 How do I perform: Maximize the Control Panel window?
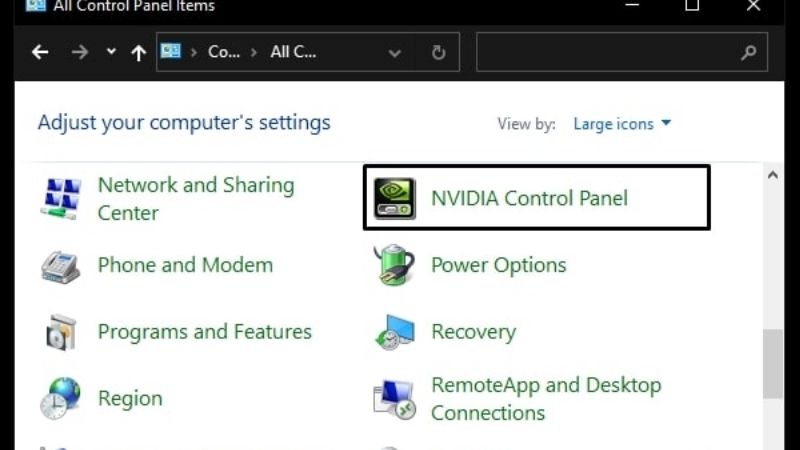click(x=692, y=5)
